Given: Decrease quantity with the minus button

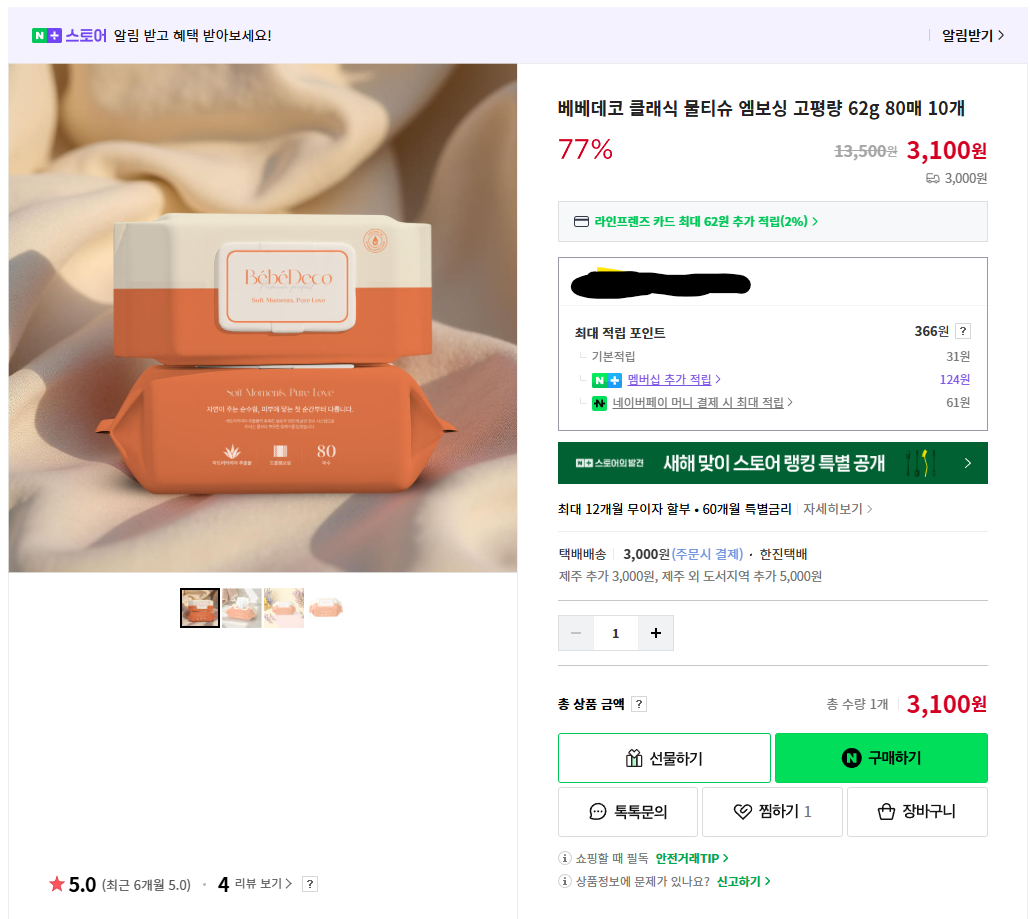Looking at the screenshot, I should pos(576,633).
